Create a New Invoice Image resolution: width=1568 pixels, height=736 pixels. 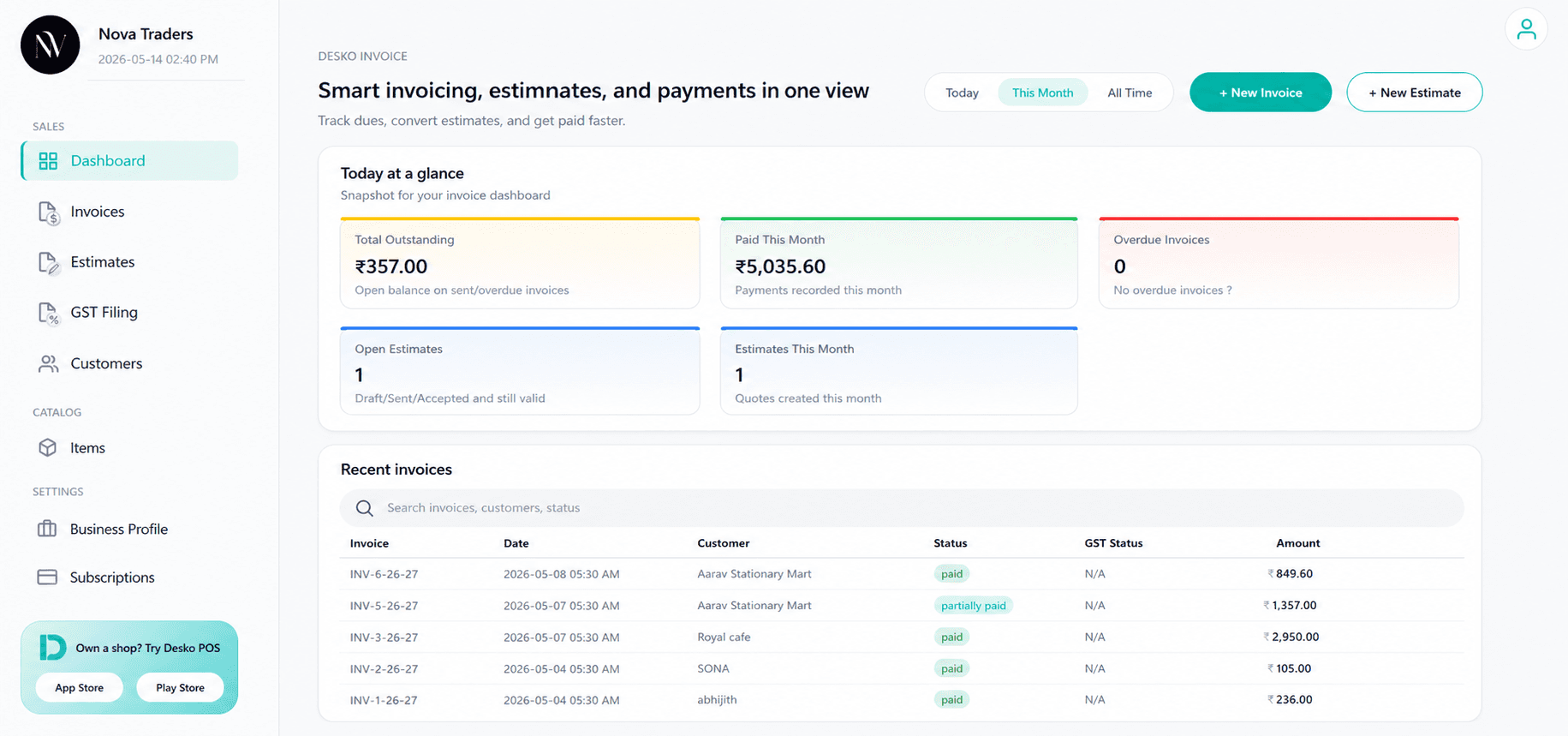click(x=1260, y=93)
